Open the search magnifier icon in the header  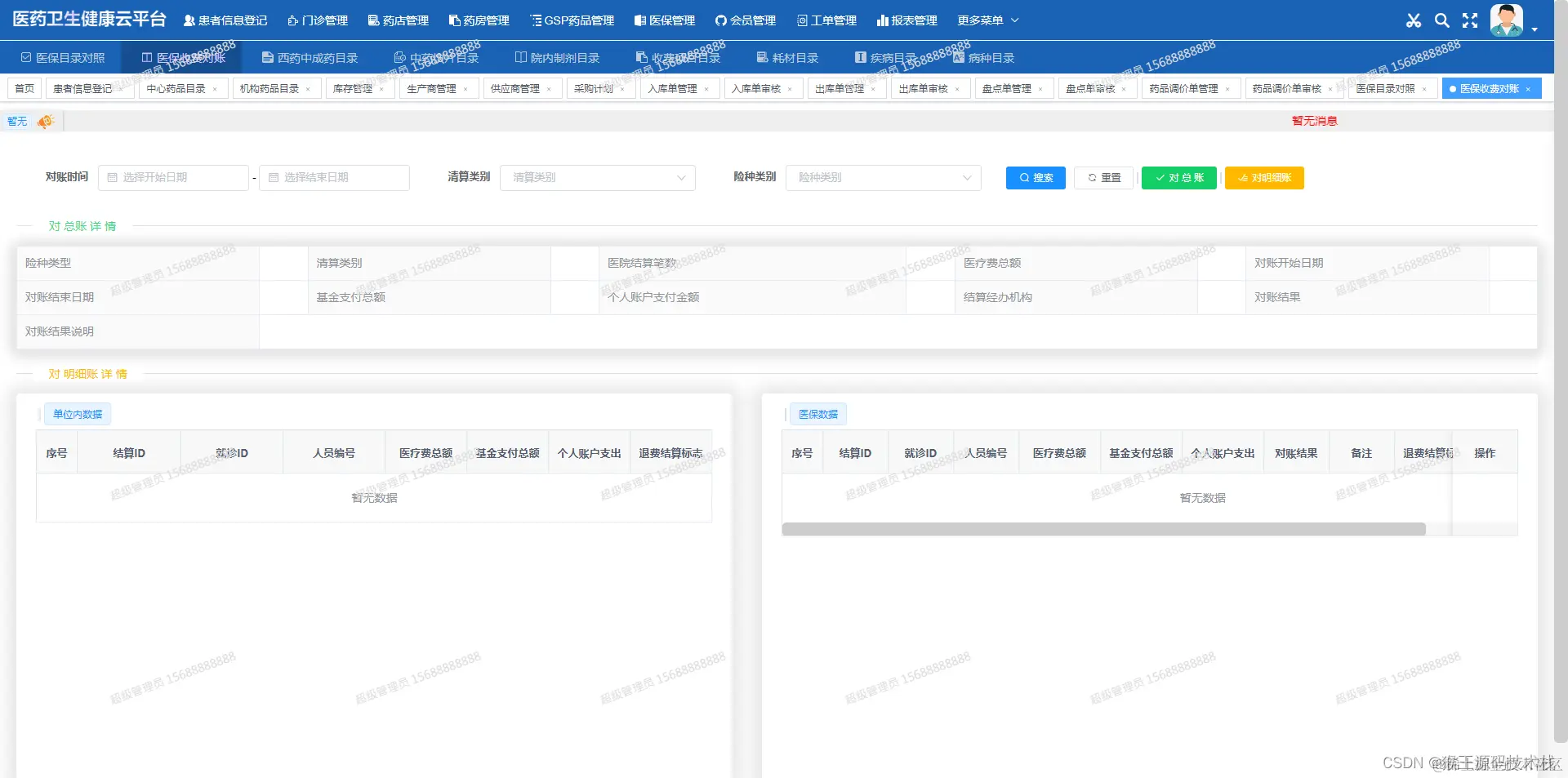pyautogui.click(x=1442, y=20)
